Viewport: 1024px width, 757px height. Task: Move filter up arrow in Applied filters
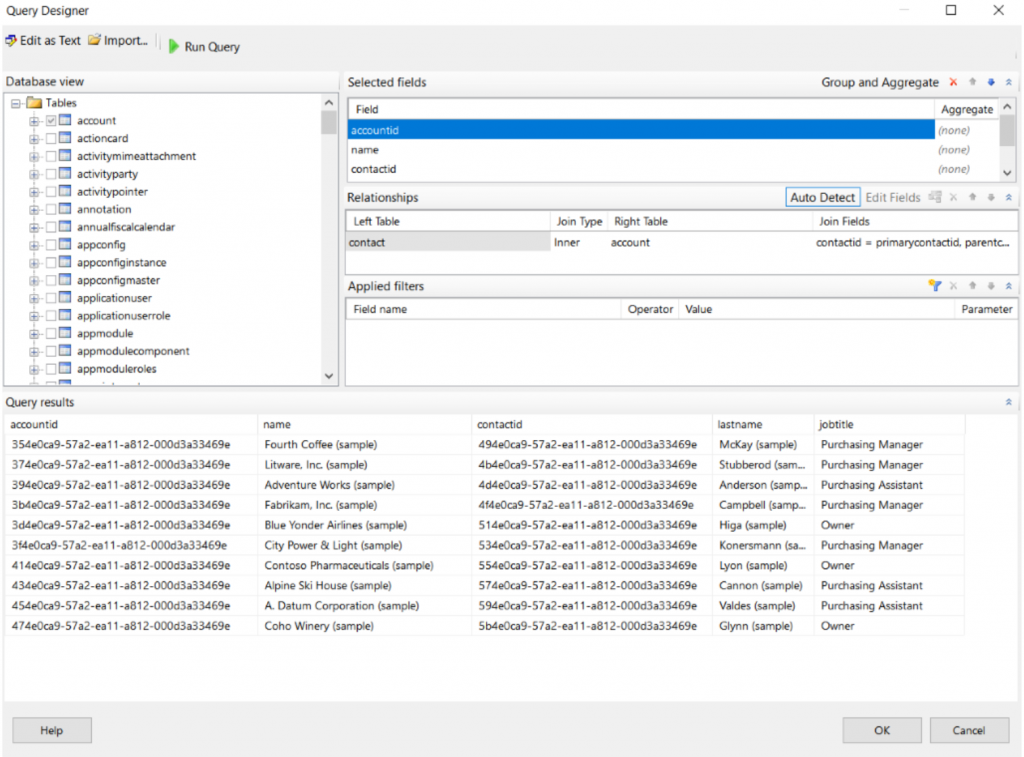coord(972,286)
